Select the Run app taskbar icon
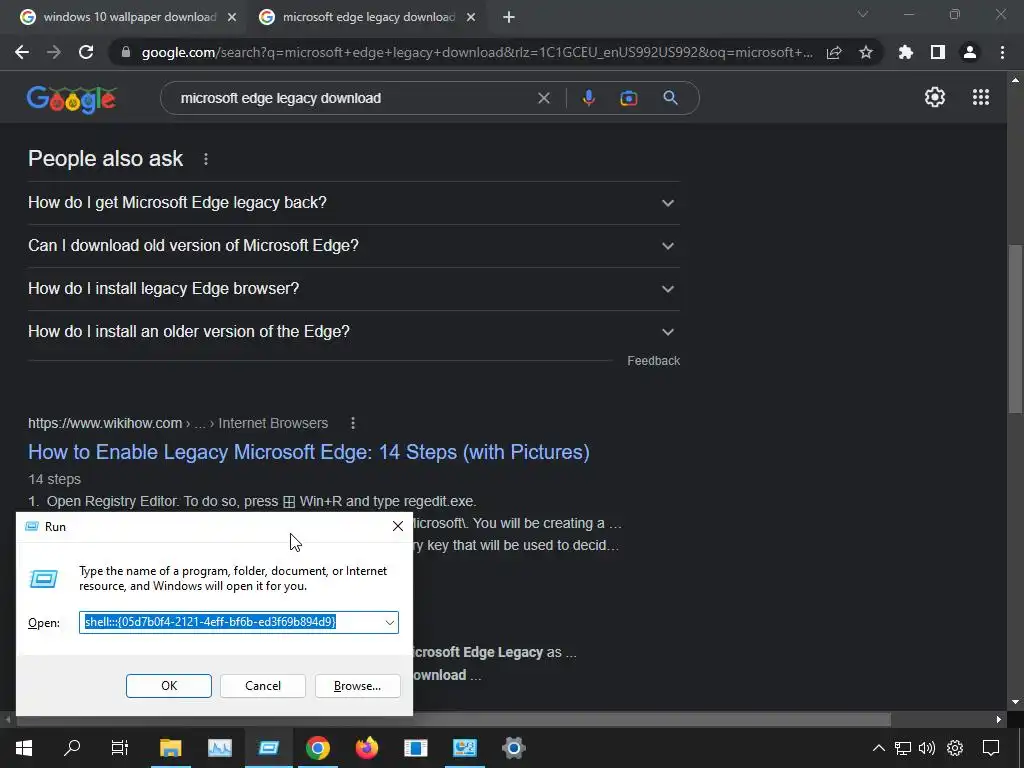 (x=268, y=748)
